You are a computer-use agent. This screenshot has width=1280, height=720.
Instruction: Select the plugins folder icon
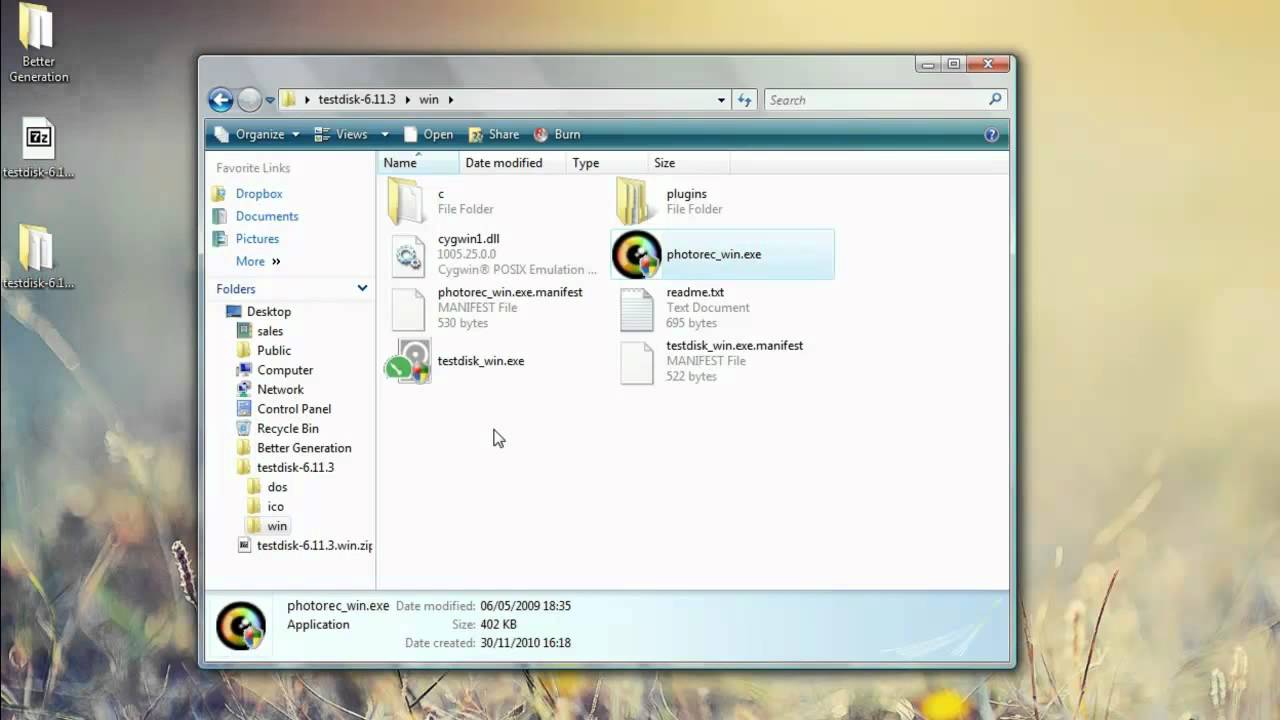pos(636,201)
